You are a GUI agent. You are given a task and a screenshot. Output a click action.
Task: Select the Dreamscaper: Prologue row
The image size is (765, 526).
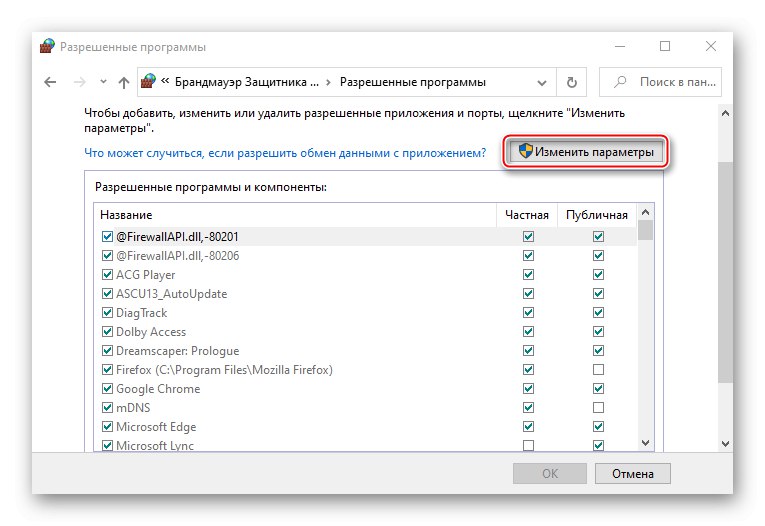[365, 351]
